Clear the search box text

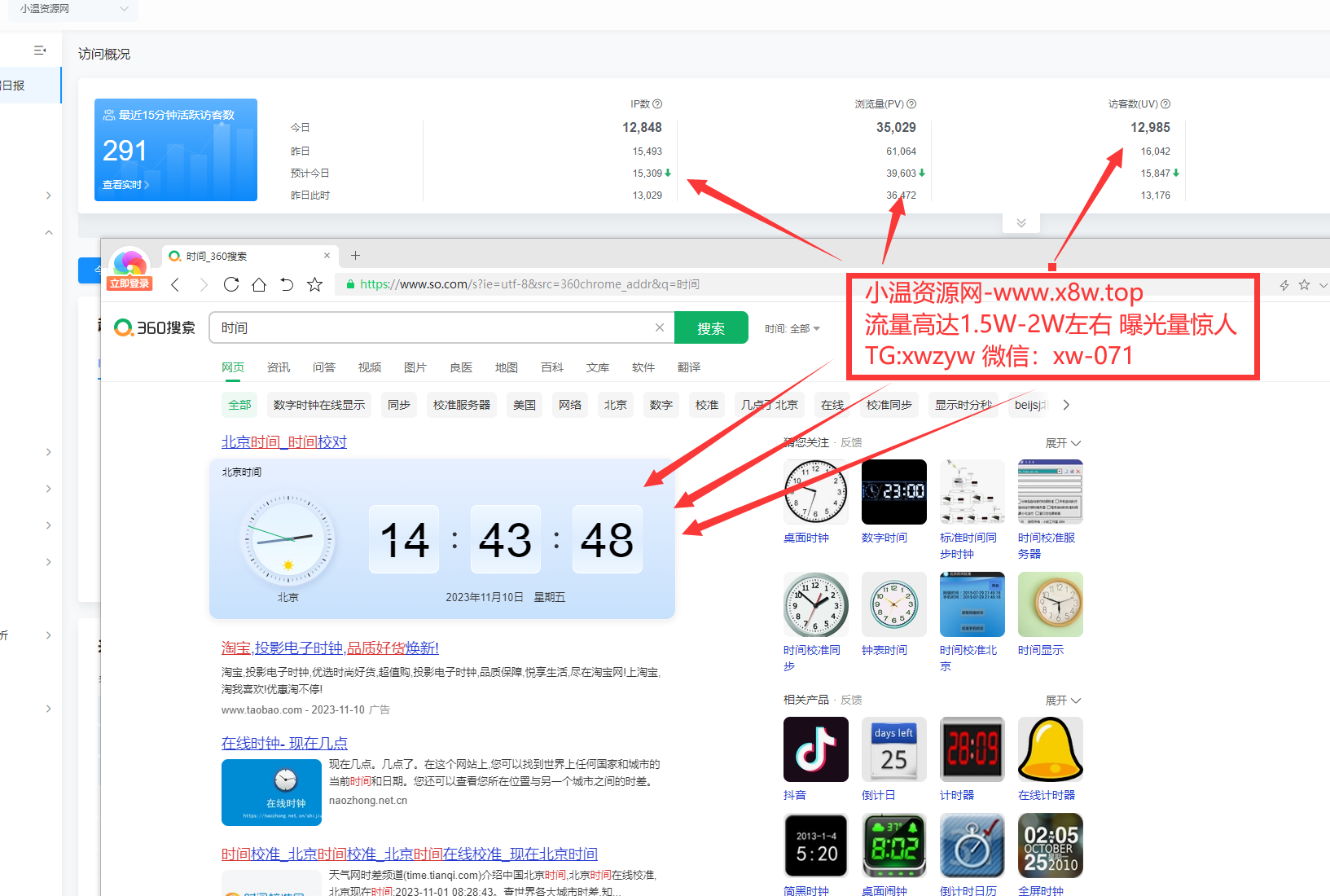click(x=660, y=327)
